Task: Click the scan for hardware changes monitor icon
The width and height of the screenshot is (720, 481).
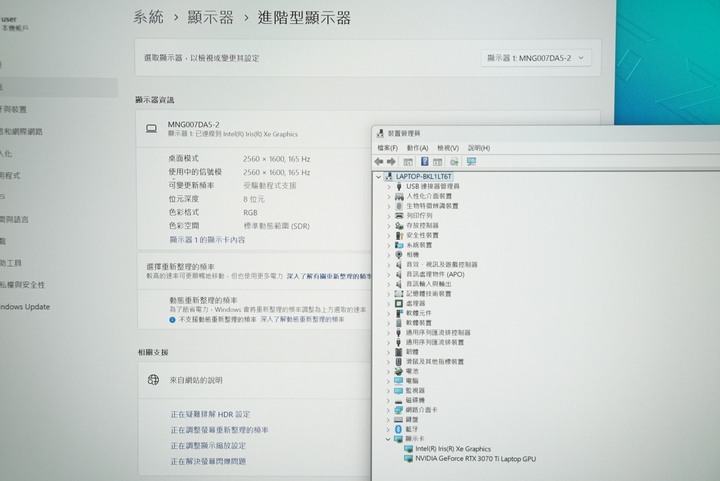Action: 471,161
